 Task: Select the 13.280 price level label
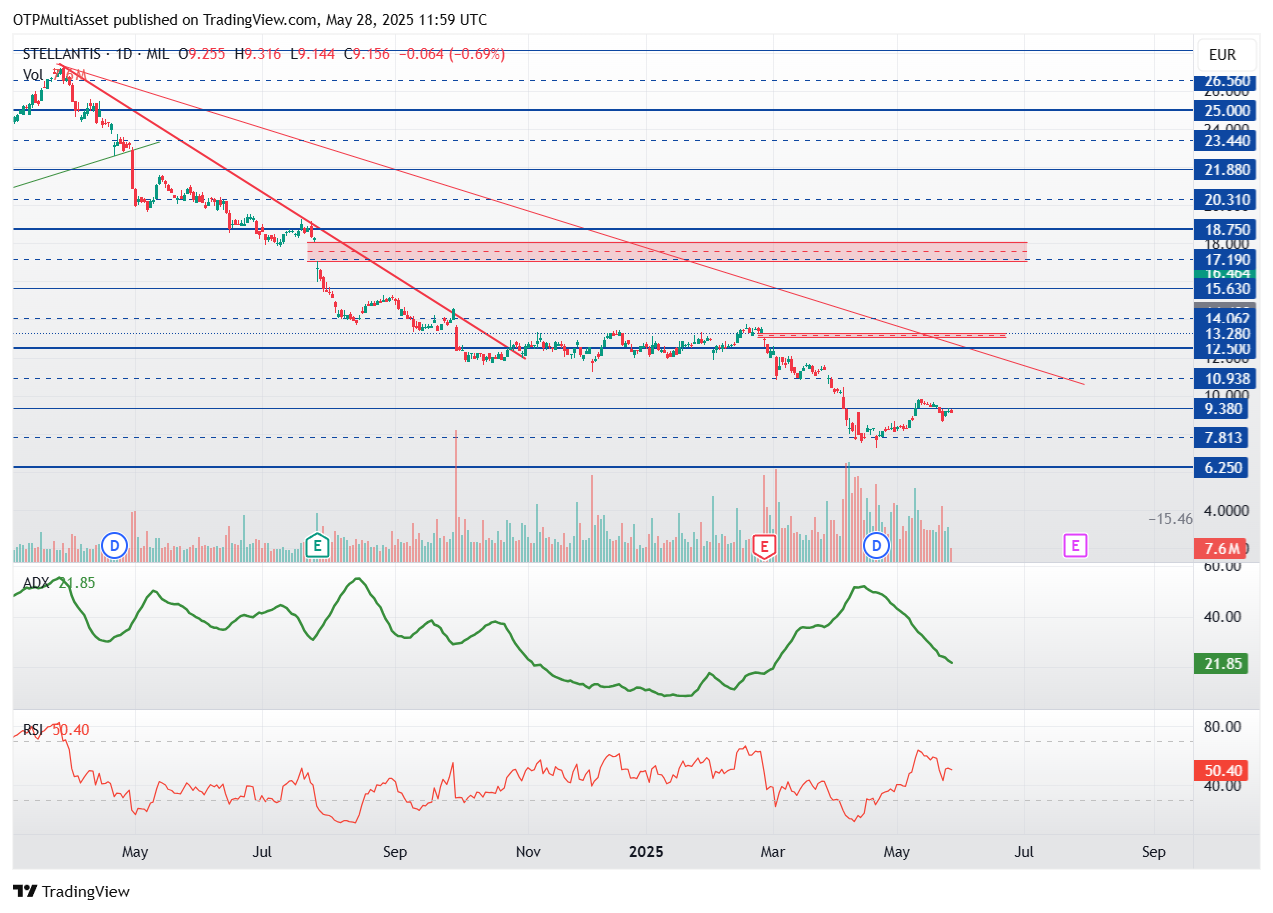click(1227, 333)
